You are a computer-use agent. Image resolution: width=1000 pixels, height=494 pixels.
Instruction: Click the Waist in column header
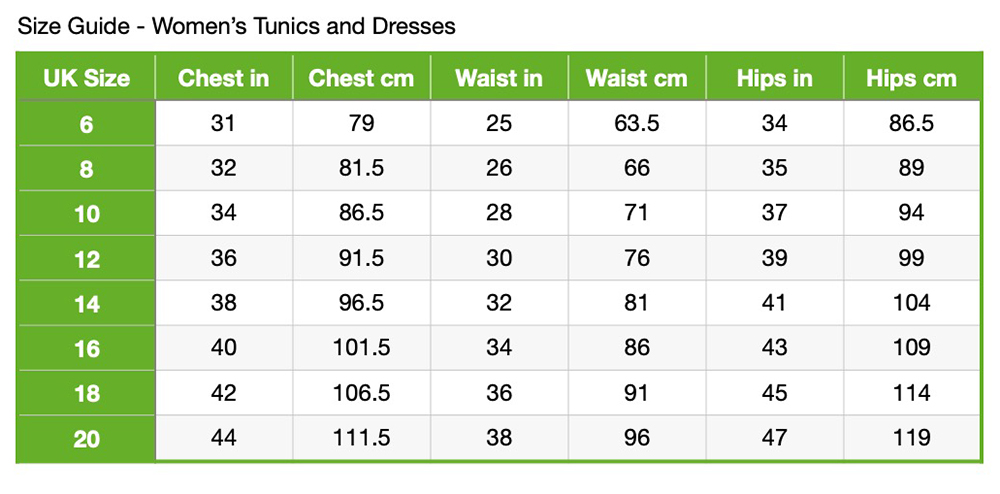498,78
